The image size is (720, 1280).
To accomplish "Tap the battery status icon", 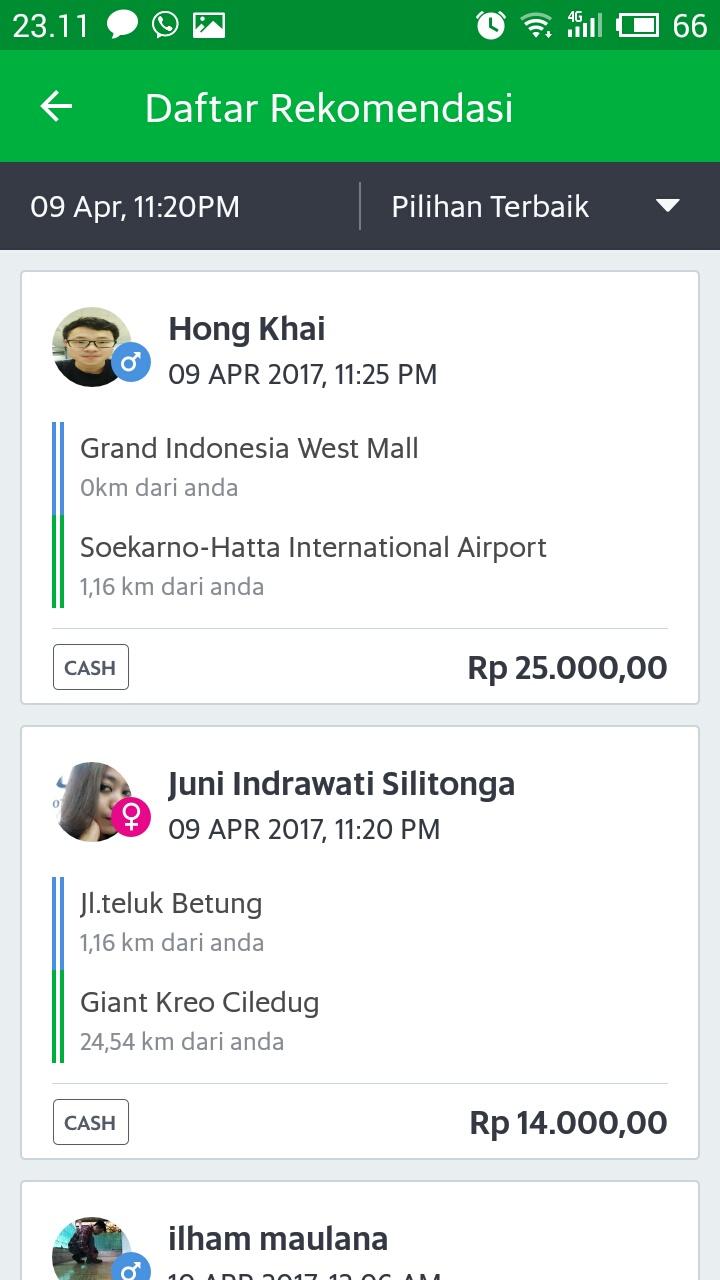I will click(637, 25).
